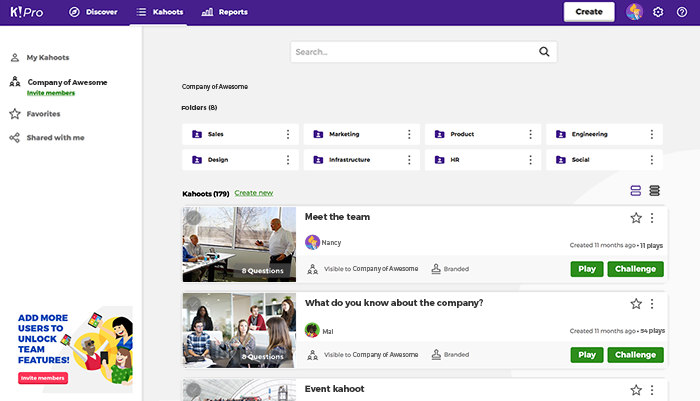The image size is (700, 401).
Task: Tick the checkbox on Meet the team thumbnail
Action: 193,217
